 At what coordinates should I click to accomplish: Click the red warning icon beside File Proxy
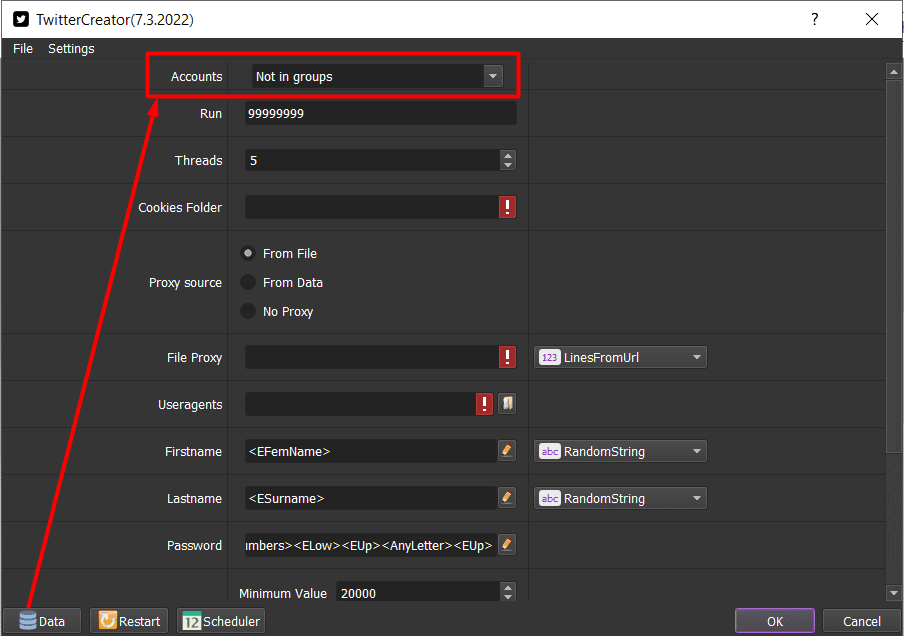click(507, 357)
